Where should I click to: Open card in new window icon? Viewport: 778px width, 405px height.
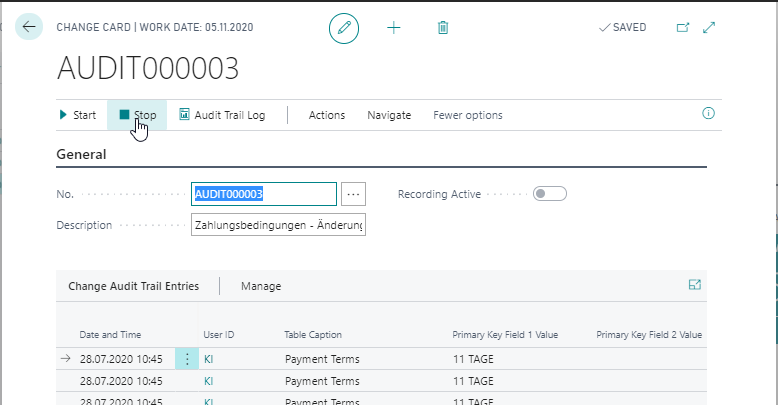683,28
